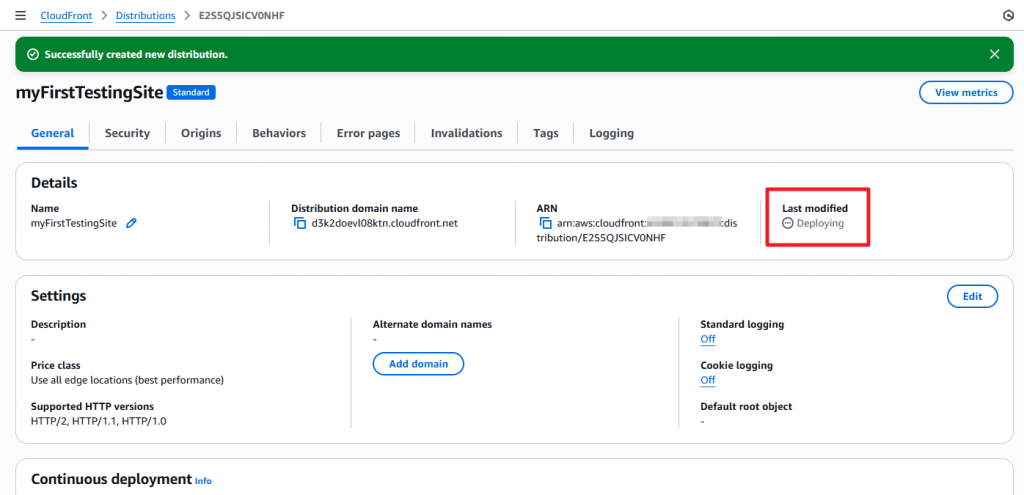Go to the CloudFront breadcrumb link

pos(66,15)
